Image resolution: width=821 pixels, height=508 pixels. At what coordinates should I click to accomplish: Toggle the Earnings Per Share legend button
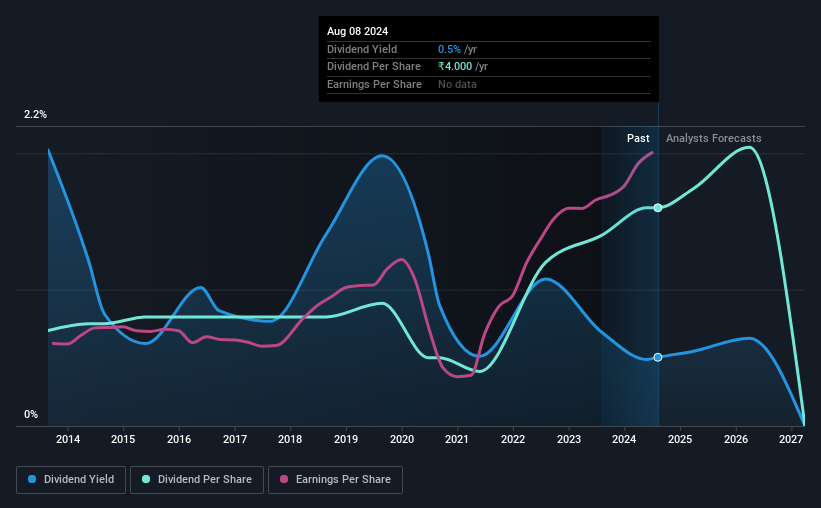(335, 480)
